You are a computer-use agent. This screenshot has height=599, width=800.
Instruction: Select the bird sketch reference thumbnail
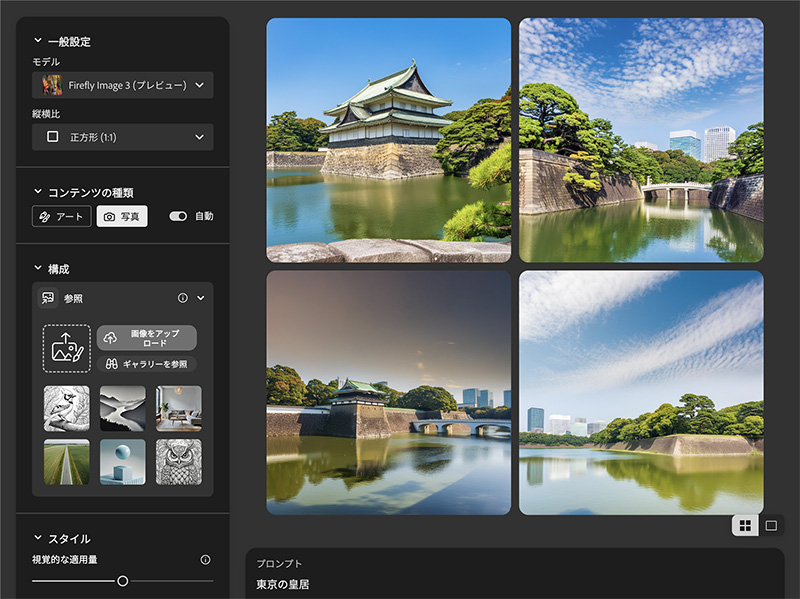click(x=66, y=408)
